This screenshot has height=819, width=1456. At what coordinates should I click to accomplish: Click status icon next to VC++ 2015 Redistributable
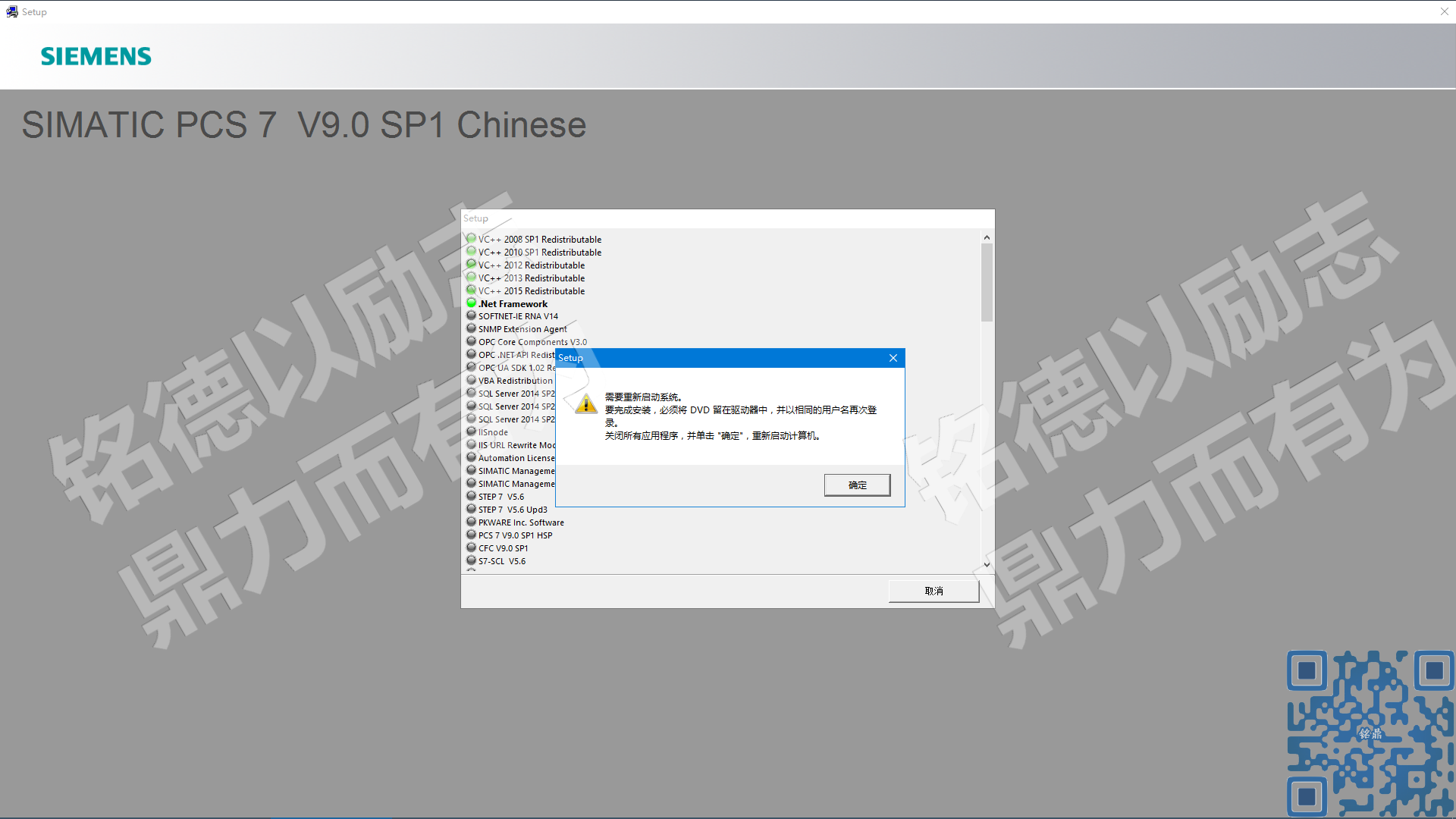[471, 290]
